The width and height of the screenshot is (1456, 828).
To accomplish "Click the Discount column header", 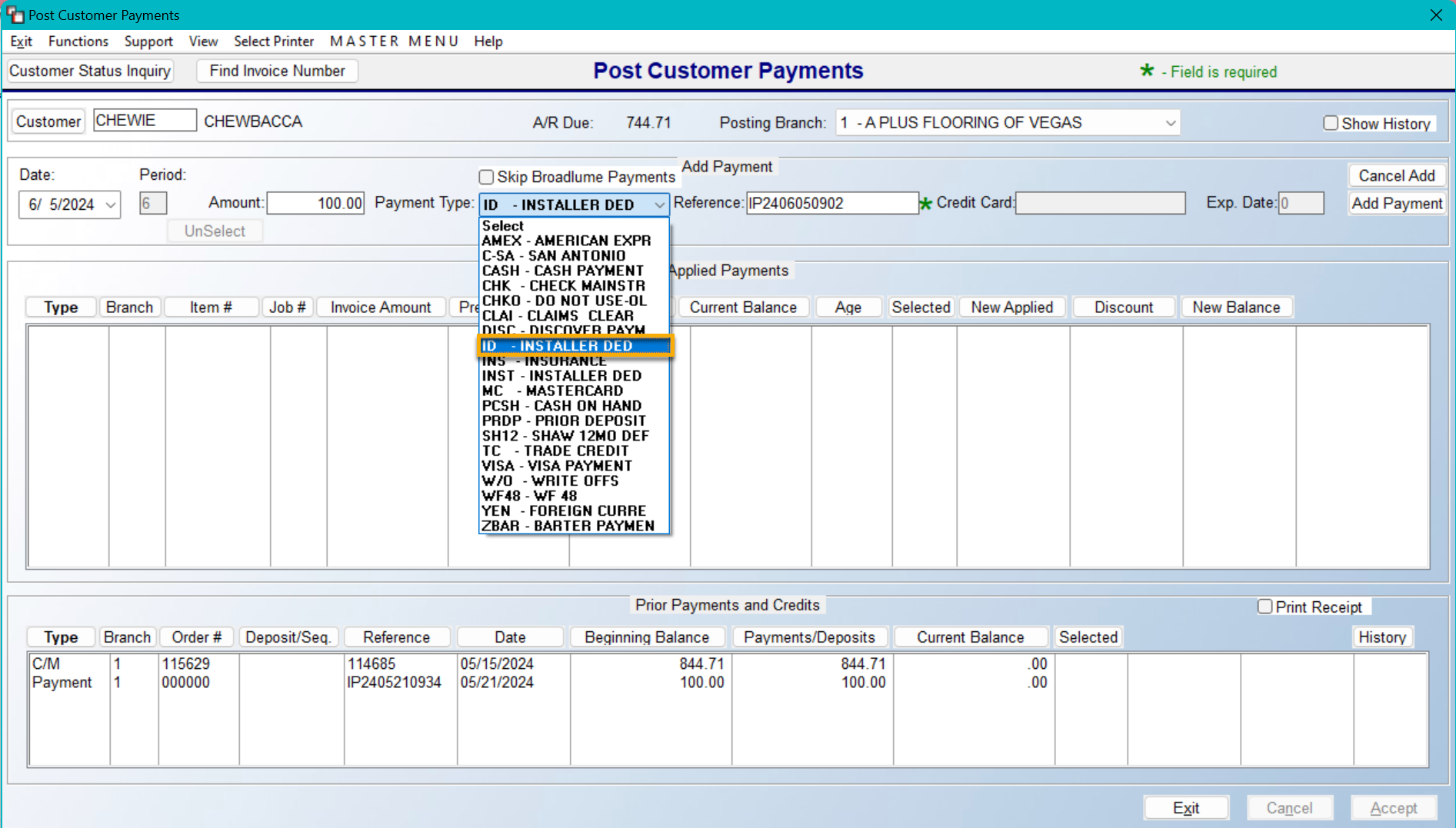I will (1124, 308).
